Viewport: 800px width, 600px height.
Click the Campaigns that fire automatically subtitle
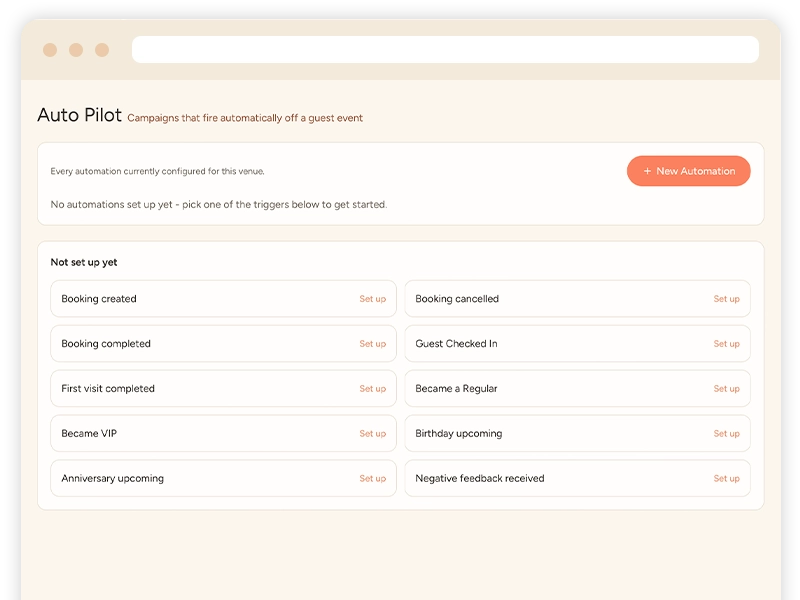pos(245,118)
